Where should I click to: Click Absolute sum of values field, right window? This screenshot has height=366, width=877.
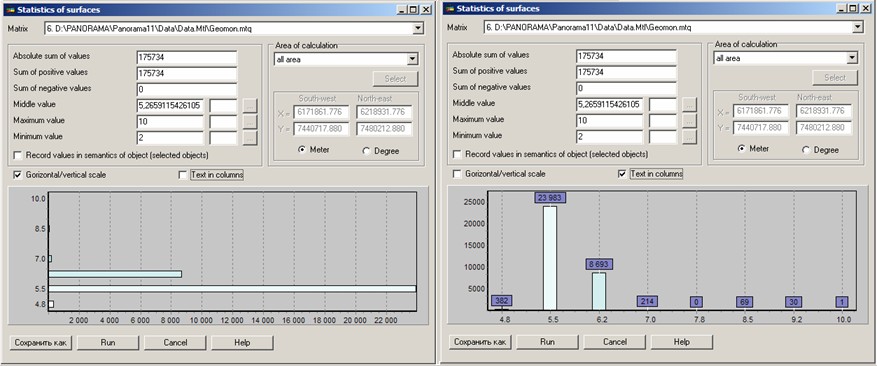click(626, 56)
